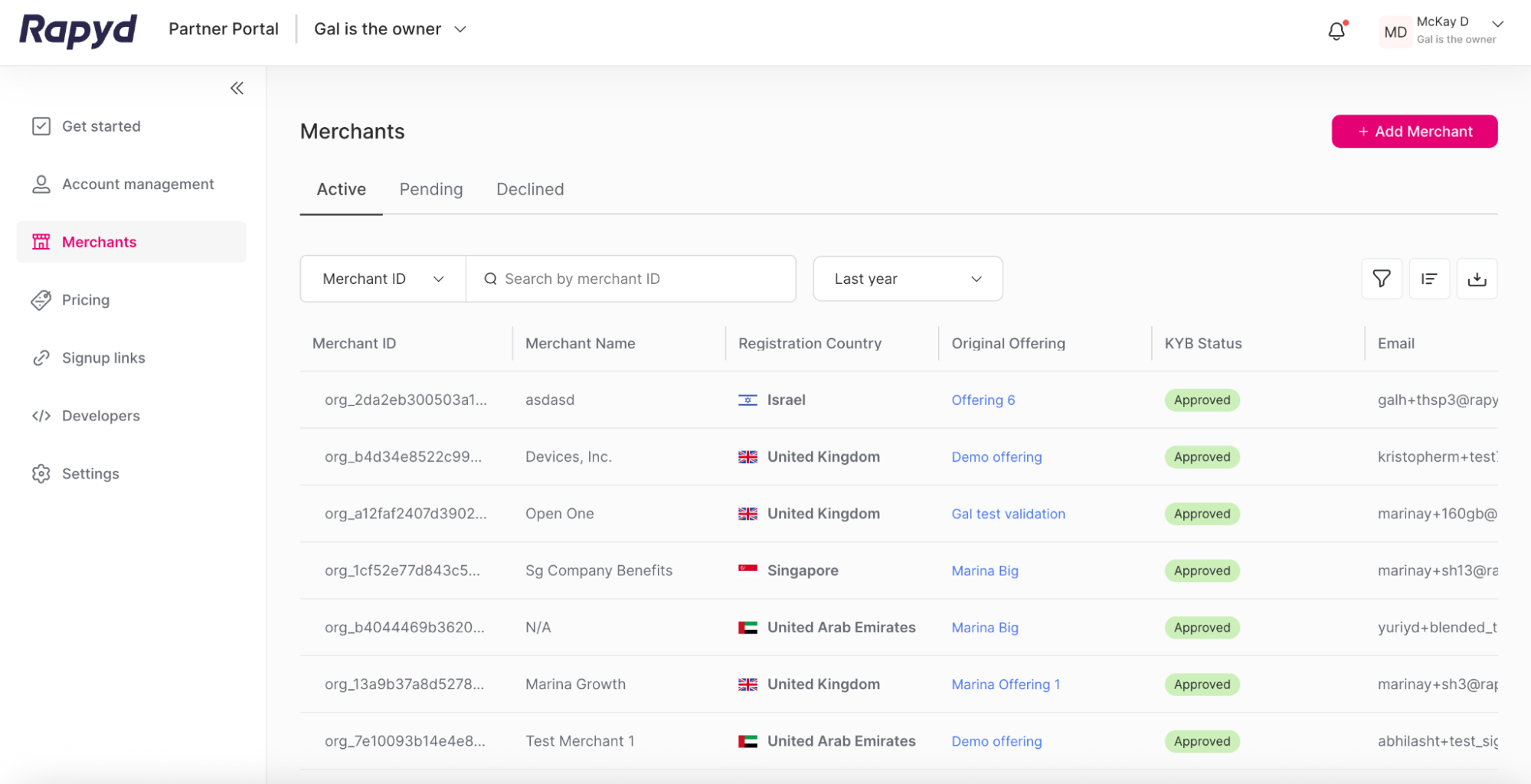1531x784 pixels.
Task: Click the download export icon
Action: [x=1477, y=278]
